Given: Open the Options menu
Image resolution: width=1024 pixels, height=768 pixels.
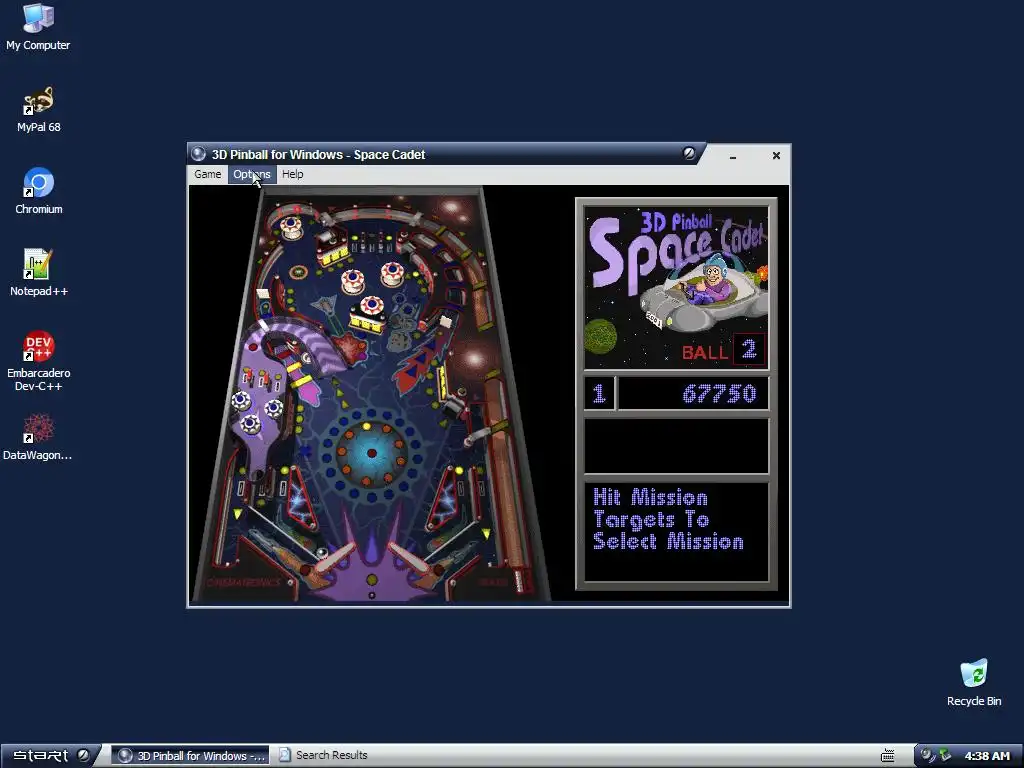Looking at the screenshot, I should point(252,174).
